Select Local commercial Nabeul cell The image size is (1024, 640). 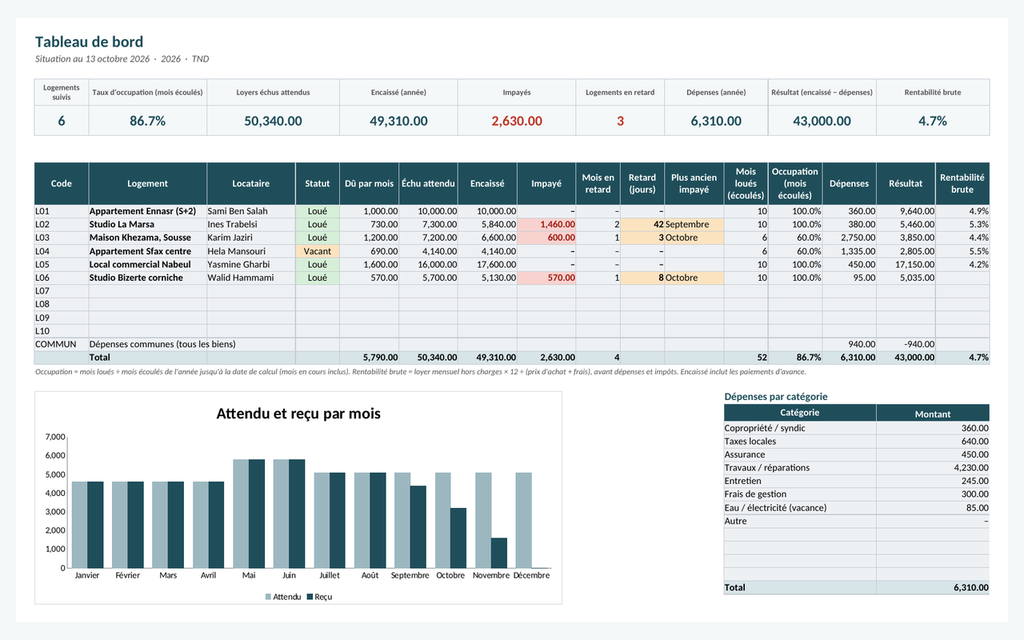[147, 264]
